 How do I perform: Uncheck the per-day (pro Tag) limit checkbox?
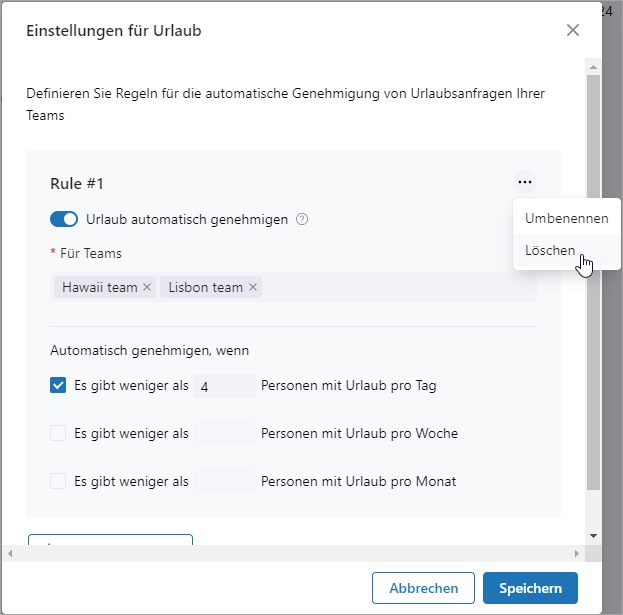tap(58, 385)
